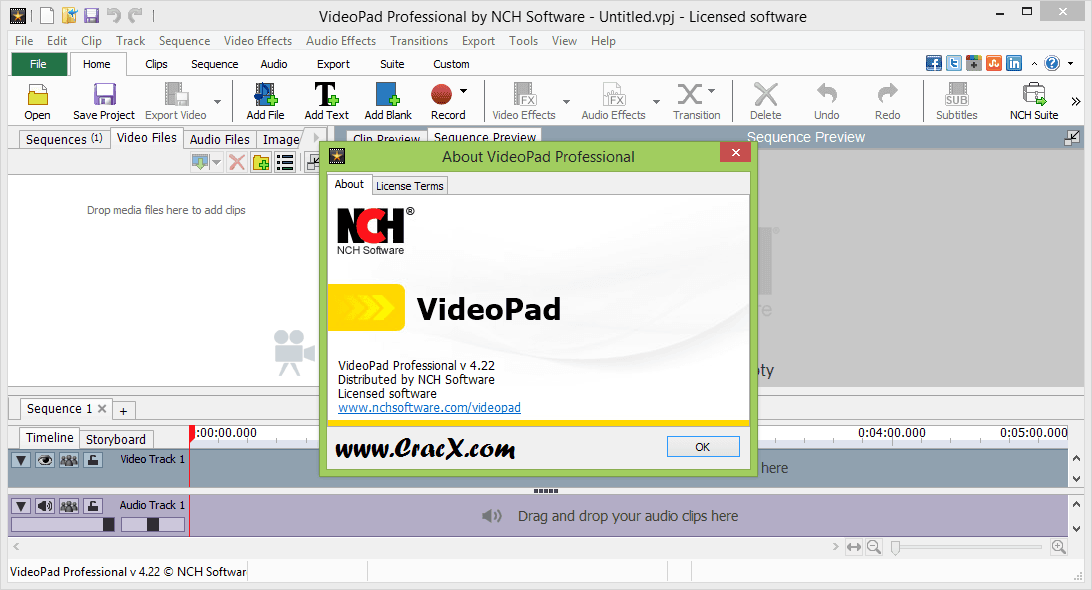Pop out the Sequence Preview panel
The height and width of the screenshot is (590, 1092).
tap(1072, 137)
